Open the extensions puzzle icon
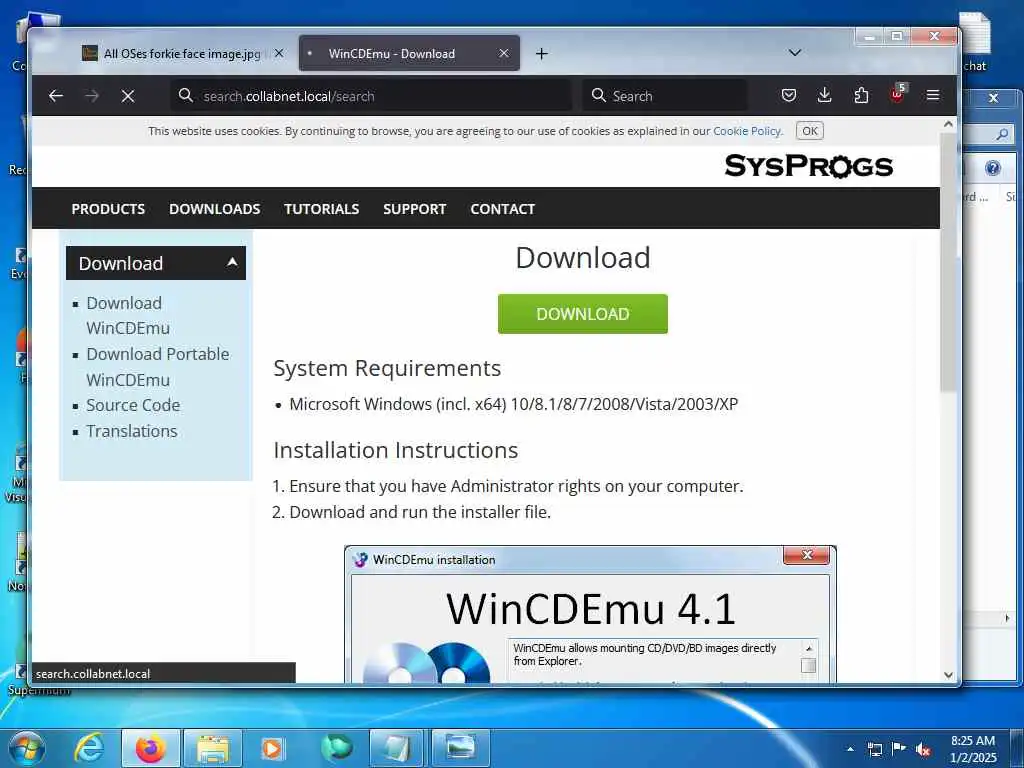Viewport: 1024px width, 768px height. [x=861, y=95]
